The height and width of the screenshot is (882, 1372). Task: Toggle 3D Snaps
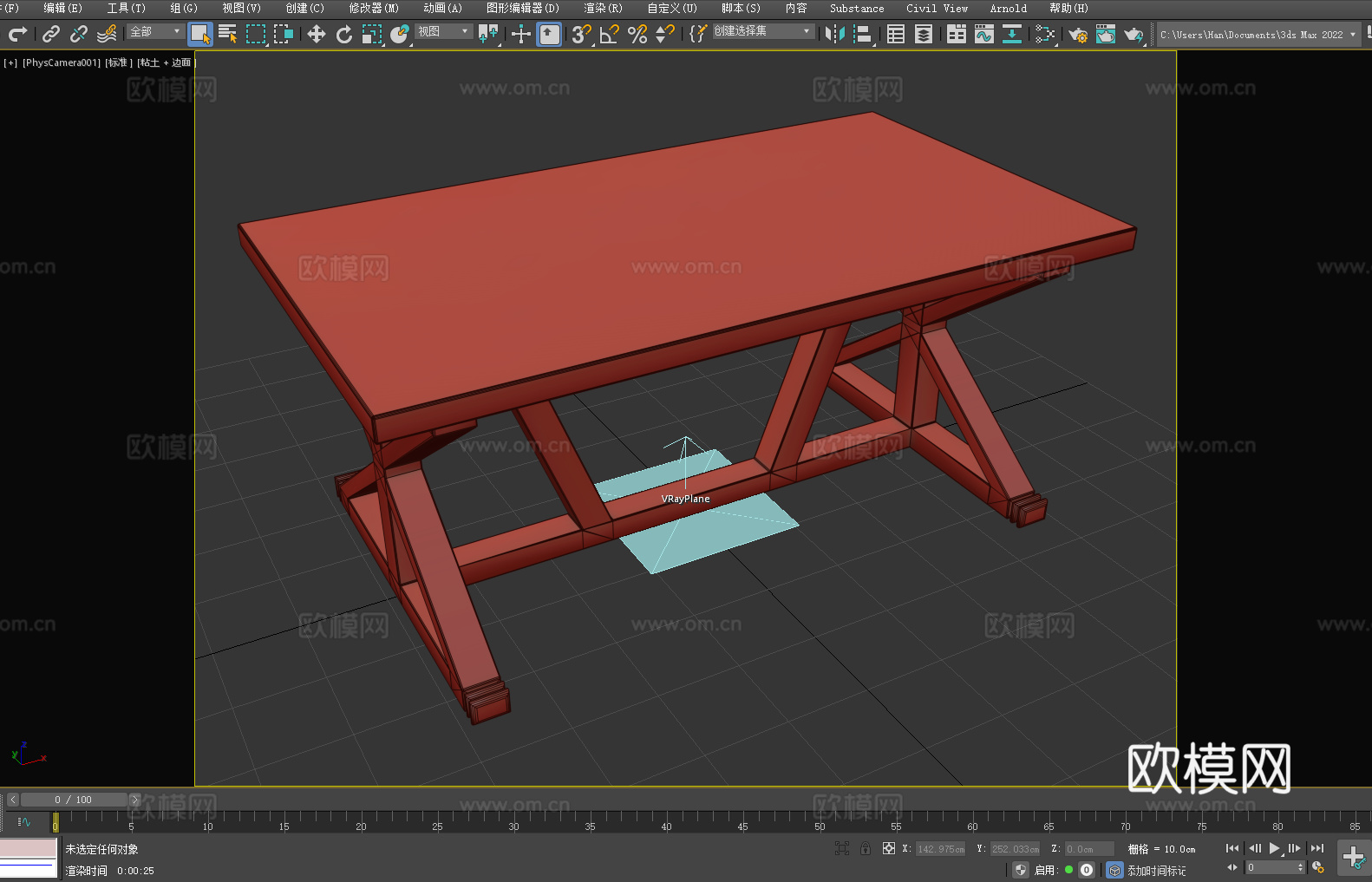(x=582, y=34)
